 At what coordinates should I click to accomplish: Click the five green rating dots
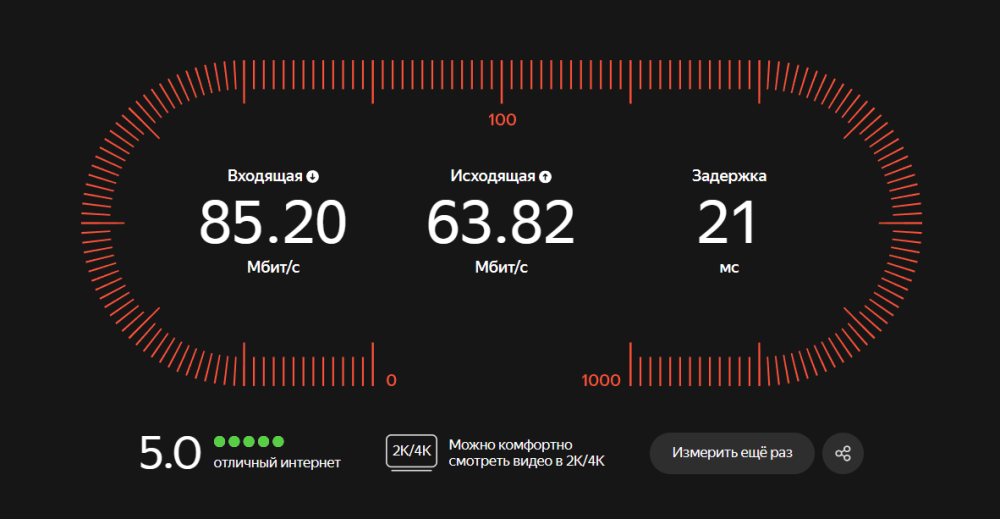[249, 441]
